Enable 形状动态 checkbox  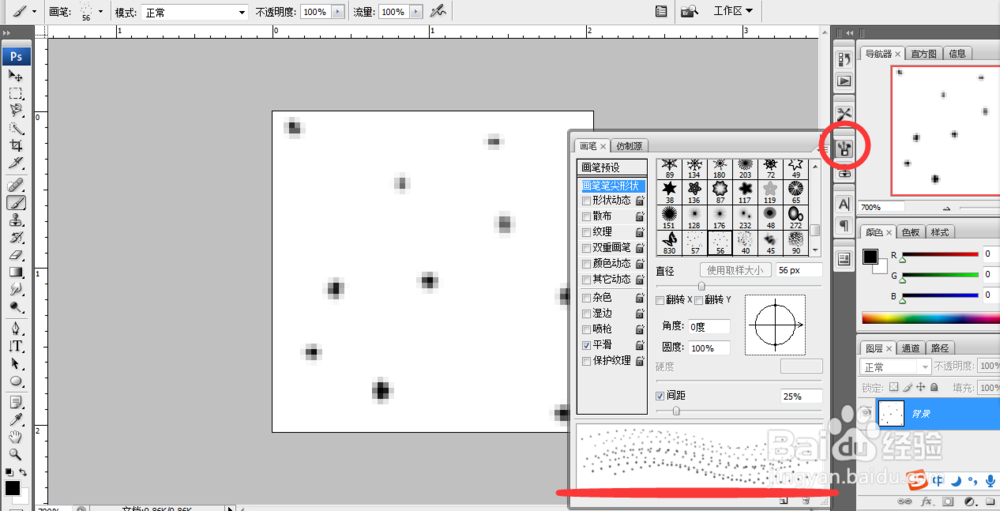coord(587,201)
